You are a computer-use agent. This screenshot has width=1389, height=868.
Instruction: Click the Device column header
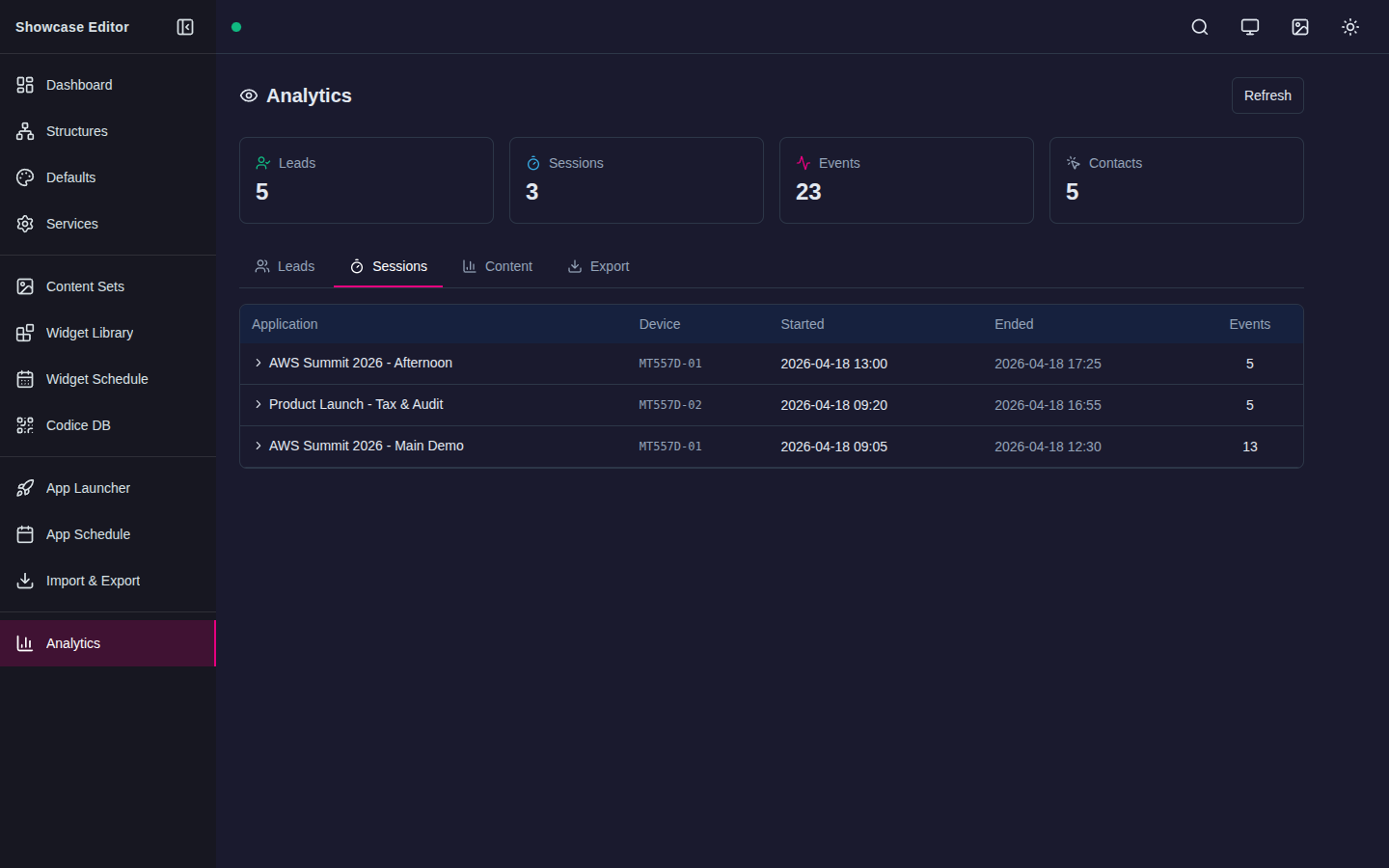(660, 324)
